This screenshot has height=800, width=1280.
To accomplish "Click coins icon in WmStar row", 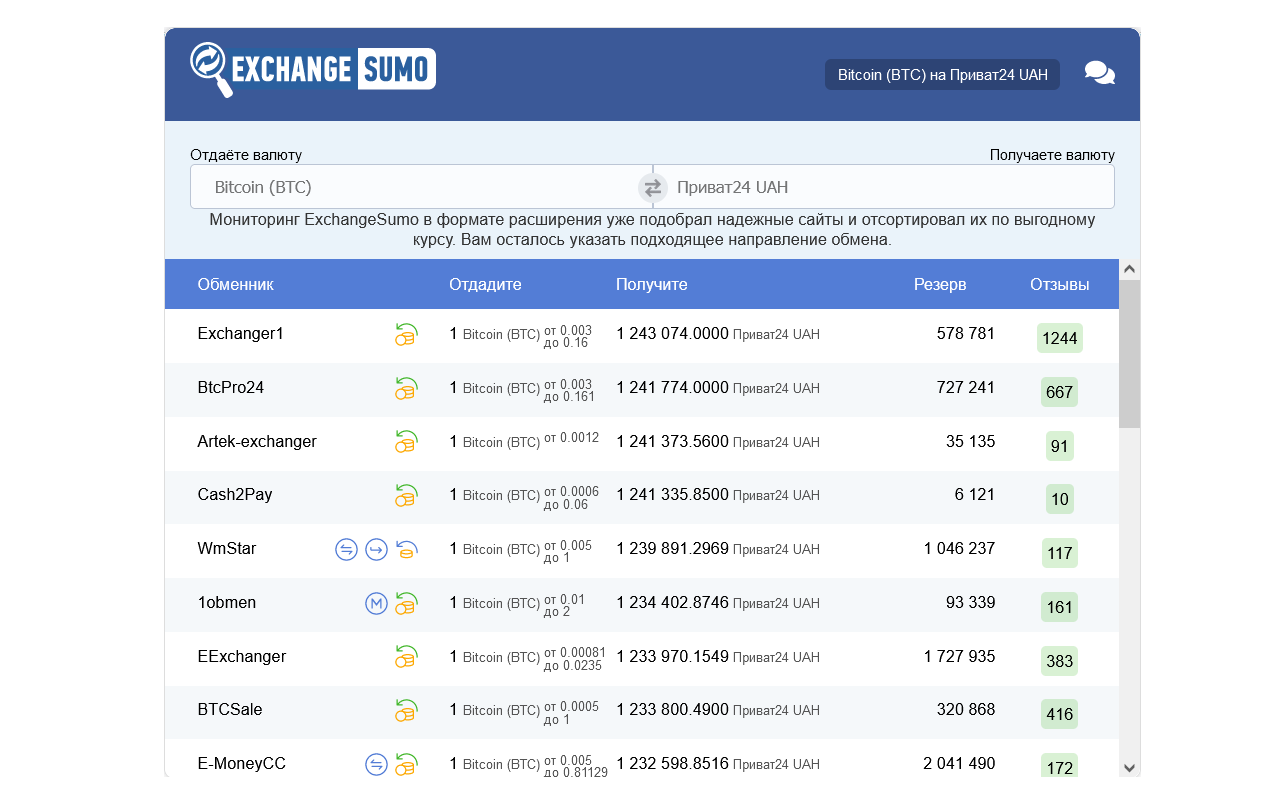I will pos(406,549).
